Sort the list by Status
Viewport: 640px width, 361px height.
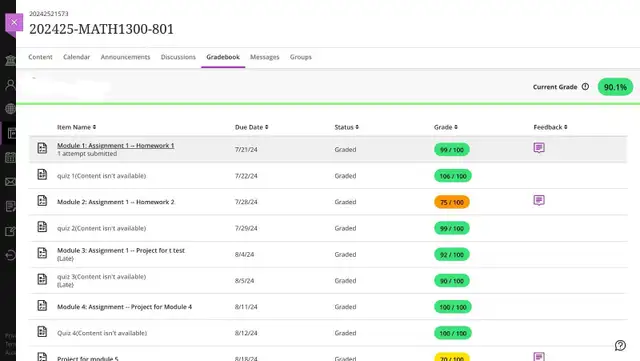click(x=347, y=127)
